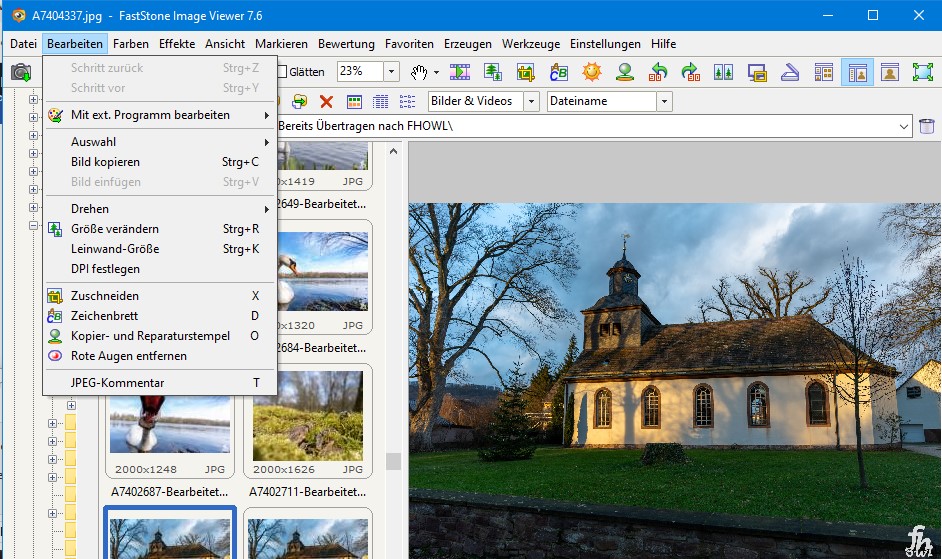942x559 pixels.
Task: Expand the Auswahl submenu
Action: 160,142
